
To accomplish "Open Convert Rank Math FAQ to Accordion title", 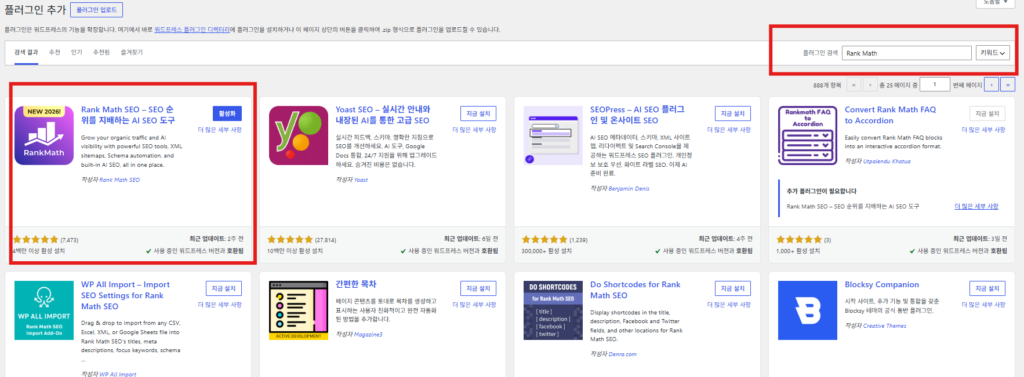I will tap(891, 116).
